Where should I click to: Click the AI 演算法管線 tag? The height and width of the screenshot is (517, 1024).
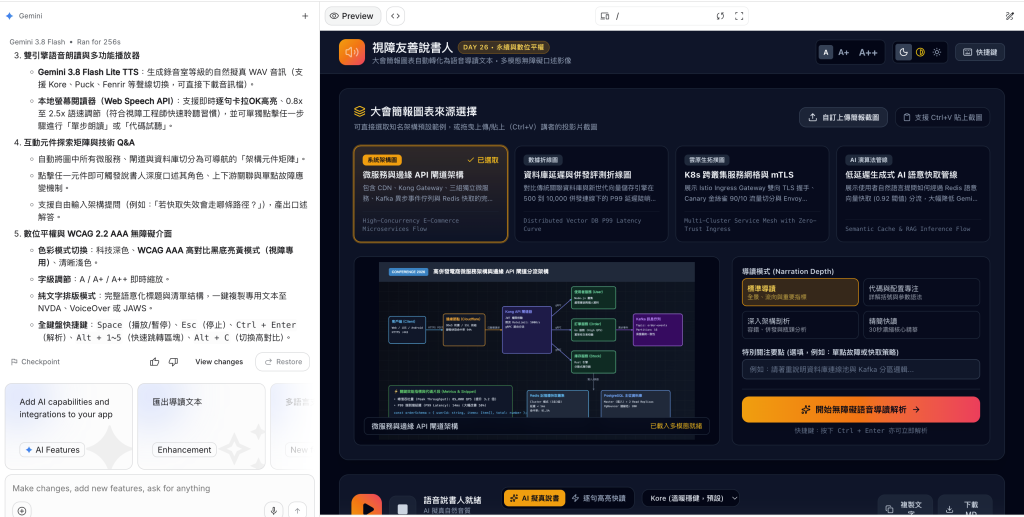click(870, 160)
